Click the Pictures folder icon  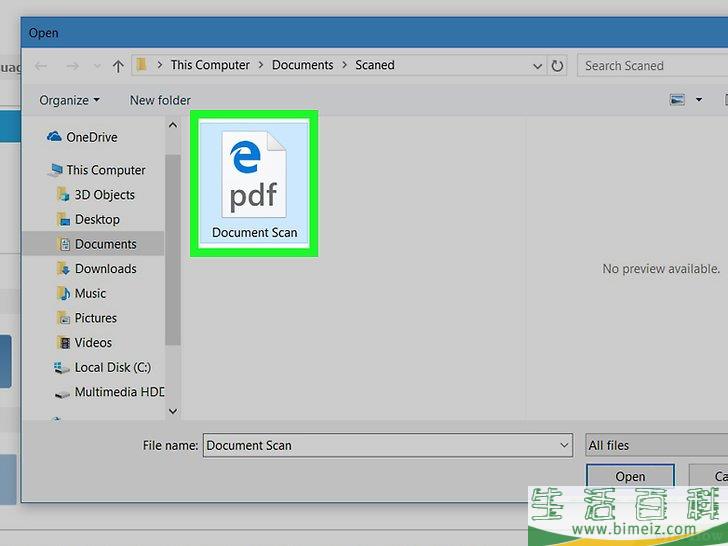point(64,318)
